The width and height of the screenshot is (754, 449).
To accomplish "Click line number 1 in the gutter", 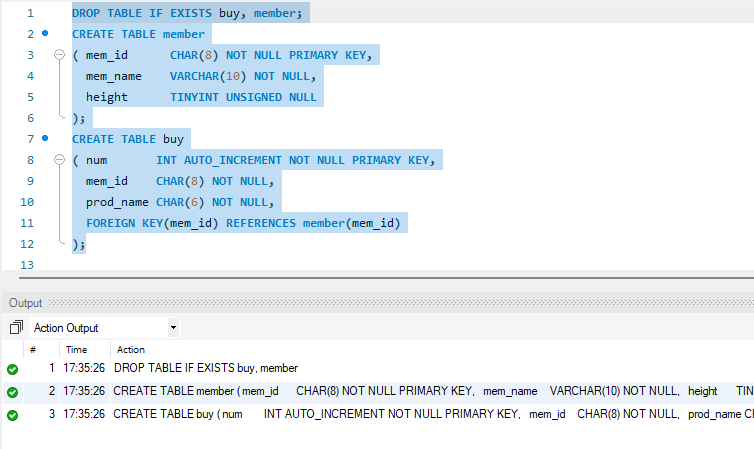I will (30, 13).
